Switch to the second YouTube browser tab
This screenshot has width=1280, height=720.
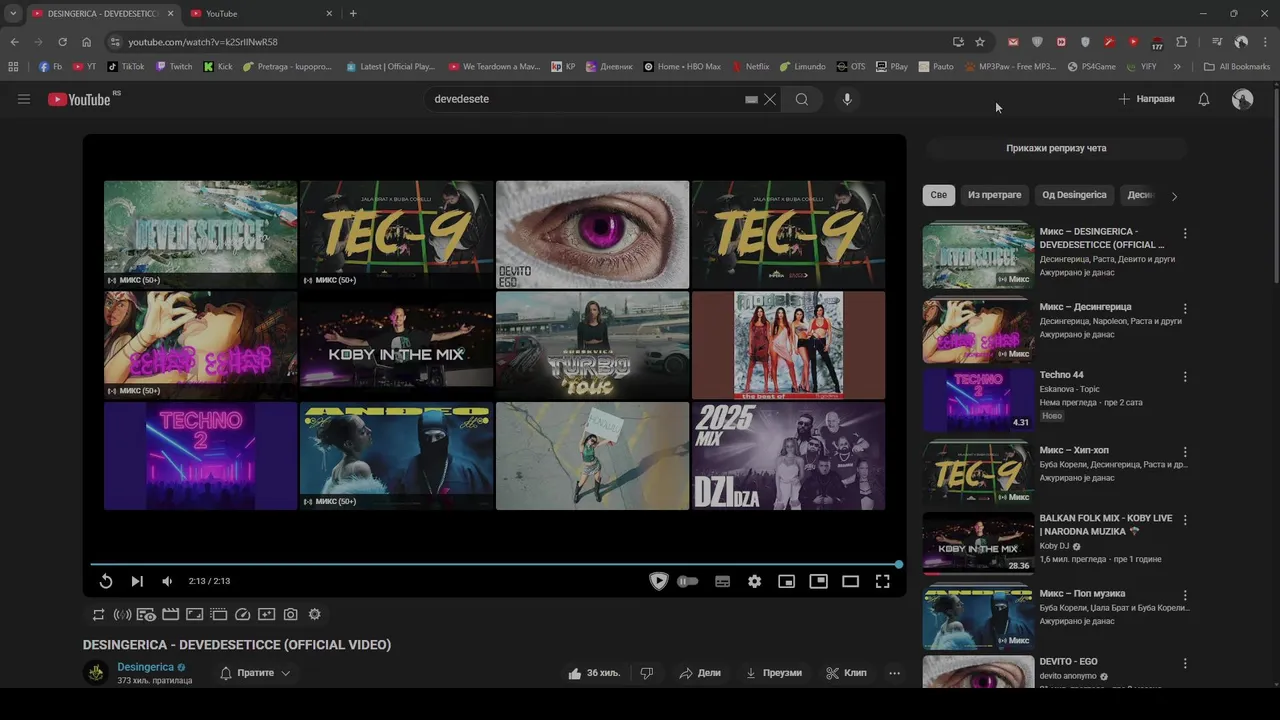click(258, 14)
